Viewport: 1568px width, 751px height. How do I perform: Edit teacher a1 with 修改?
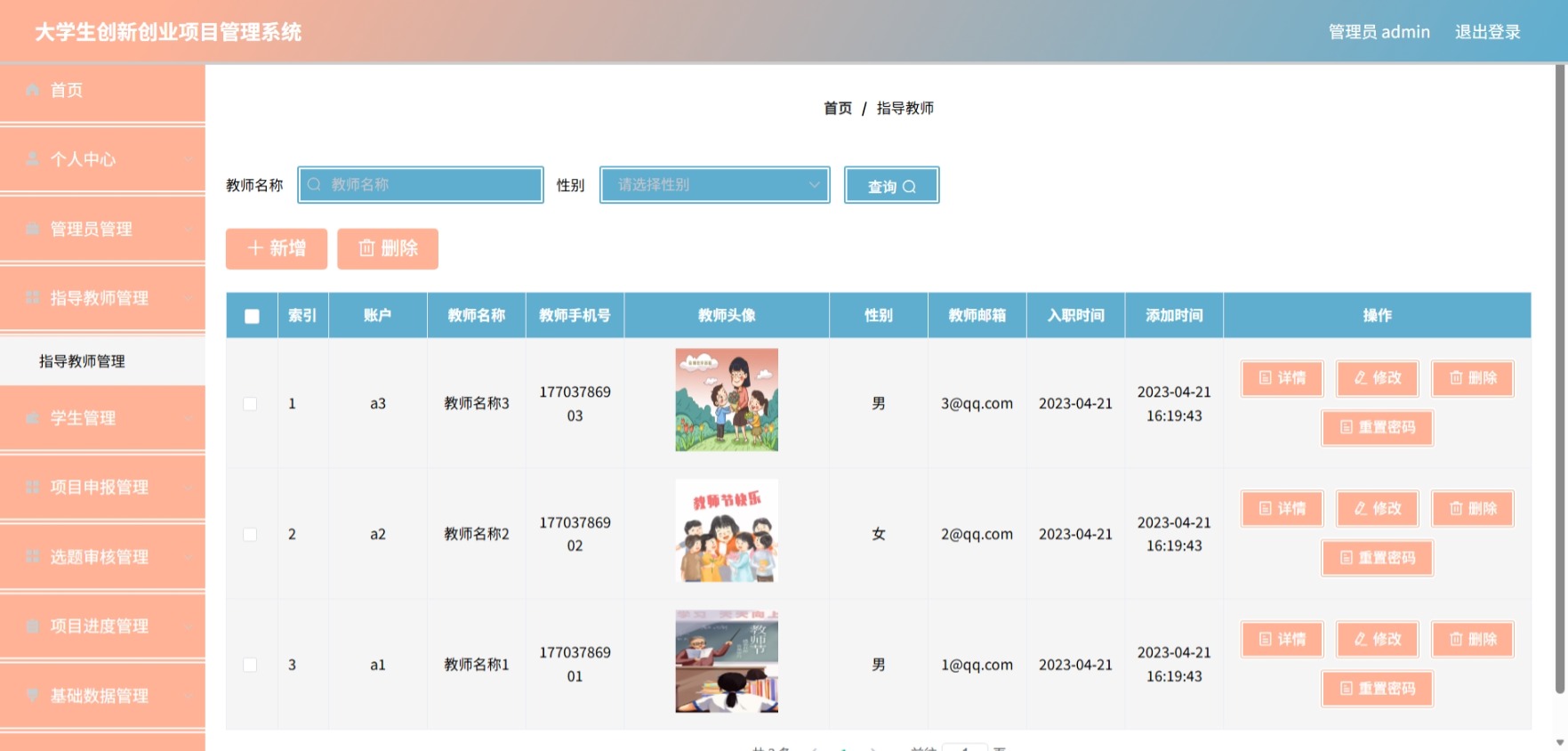(x=1378, y=639)
